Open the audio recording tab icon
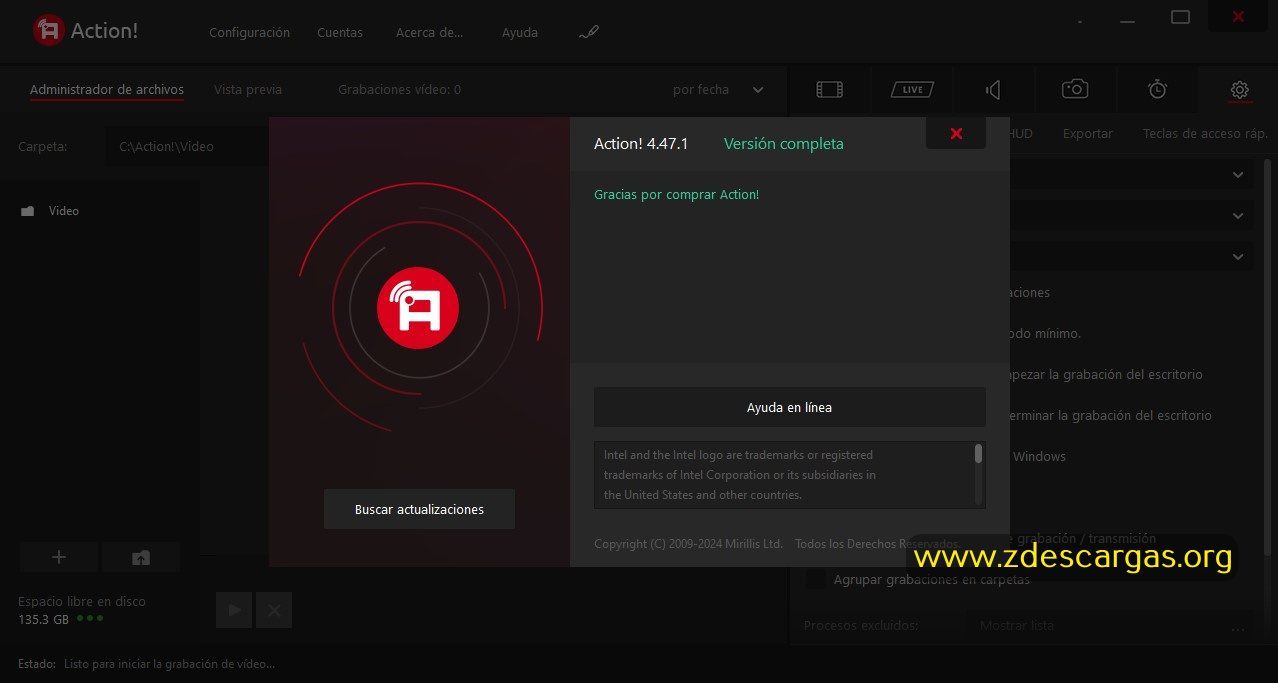The image size is (1278, 683). pos(992,90)
